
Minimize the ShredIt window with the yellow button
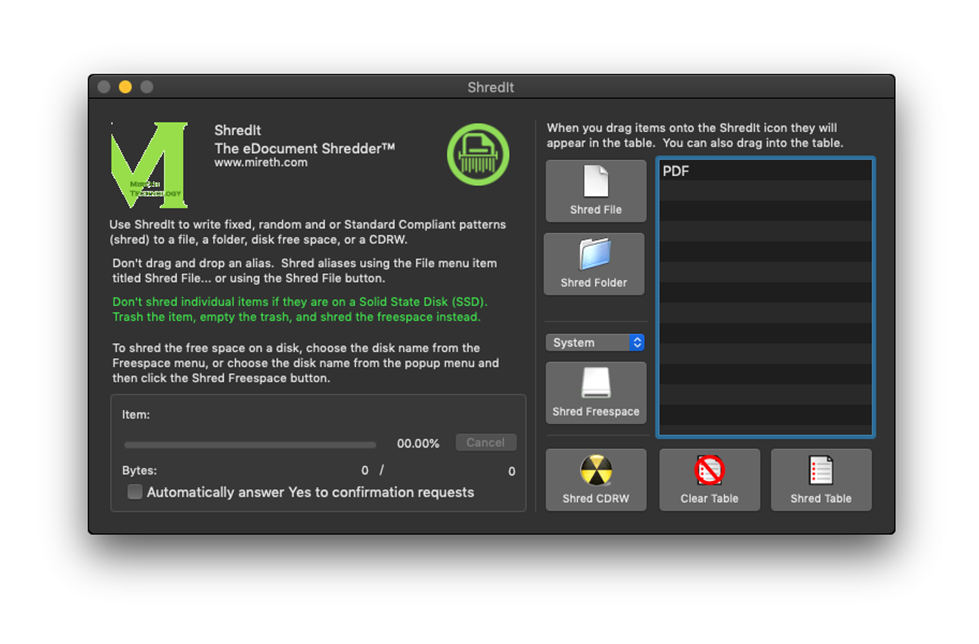(125, 87)
